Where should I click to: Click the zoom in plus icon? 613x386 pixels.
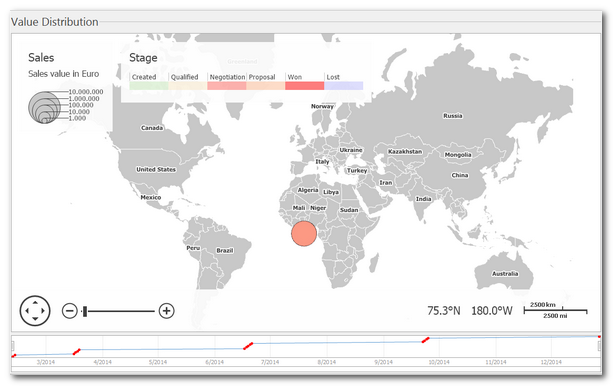tap(167, 311)
